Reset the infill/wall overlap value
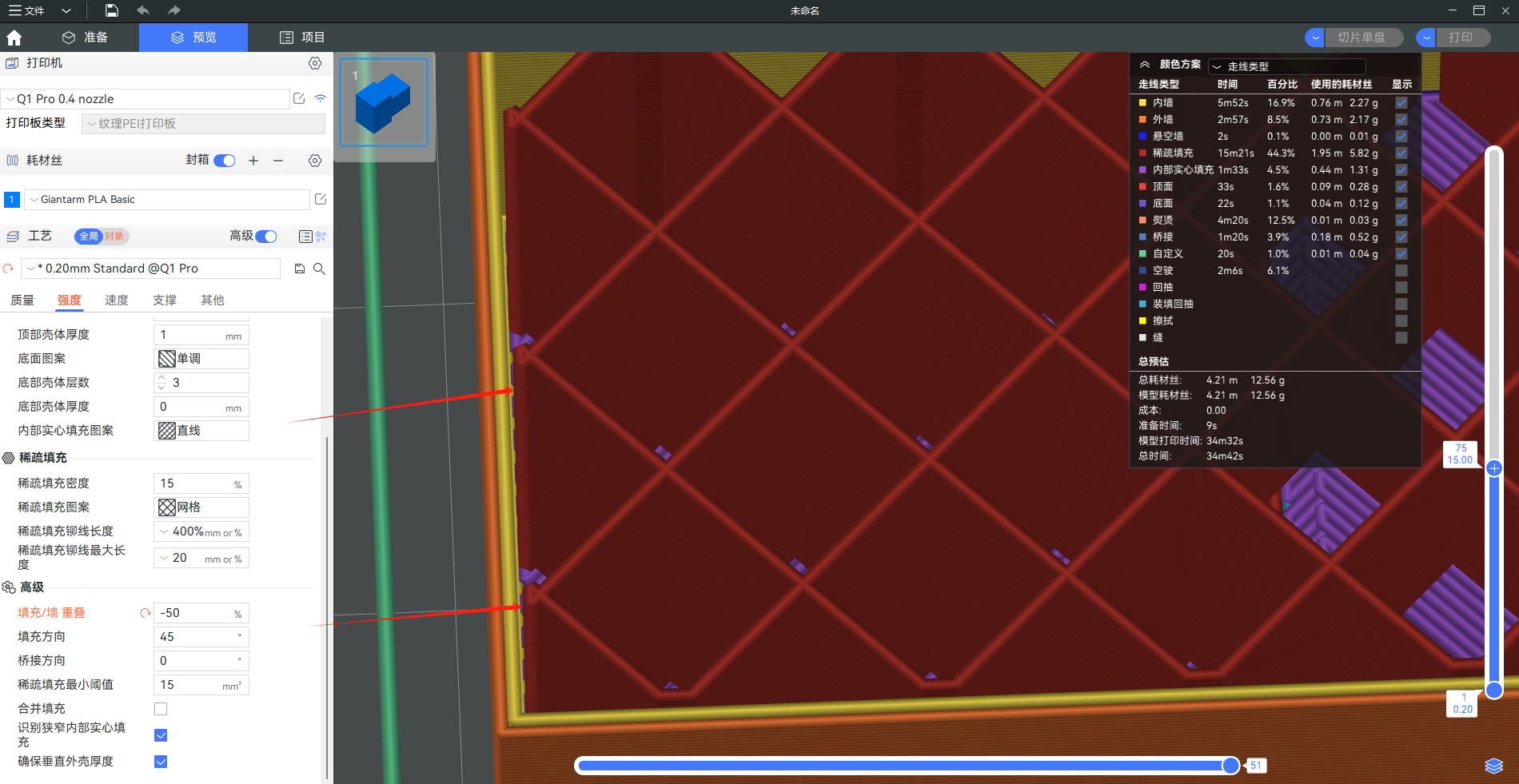Screen dimensions: 1519x784 click(x=145, y=613)
